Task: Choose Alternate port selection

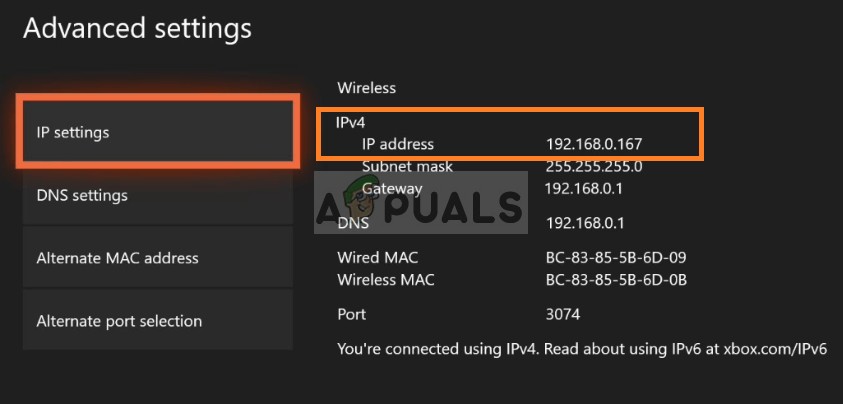Action: (157, 321)
